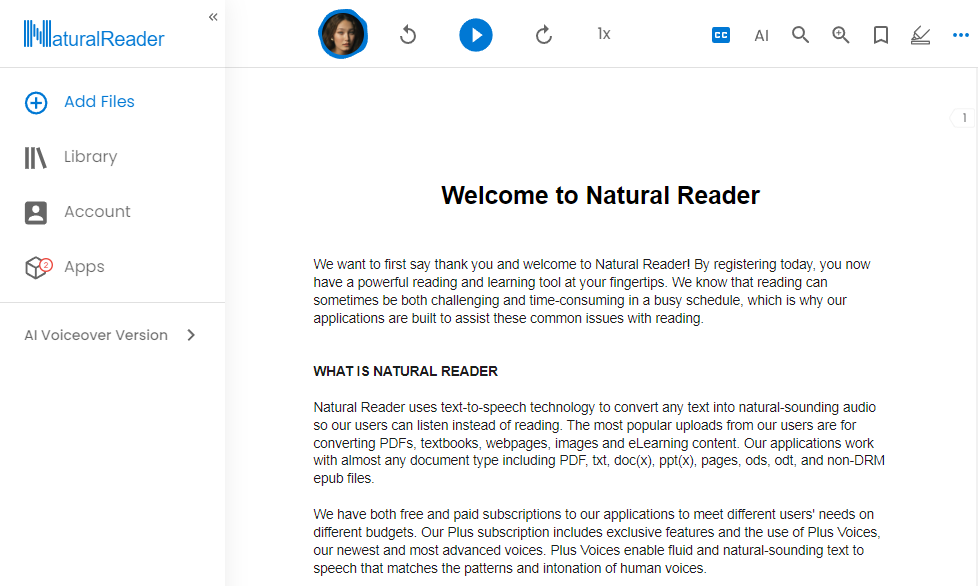Open more options three dots menu
This screenshot has height=586, width=978.
click(x=961, y=35)
